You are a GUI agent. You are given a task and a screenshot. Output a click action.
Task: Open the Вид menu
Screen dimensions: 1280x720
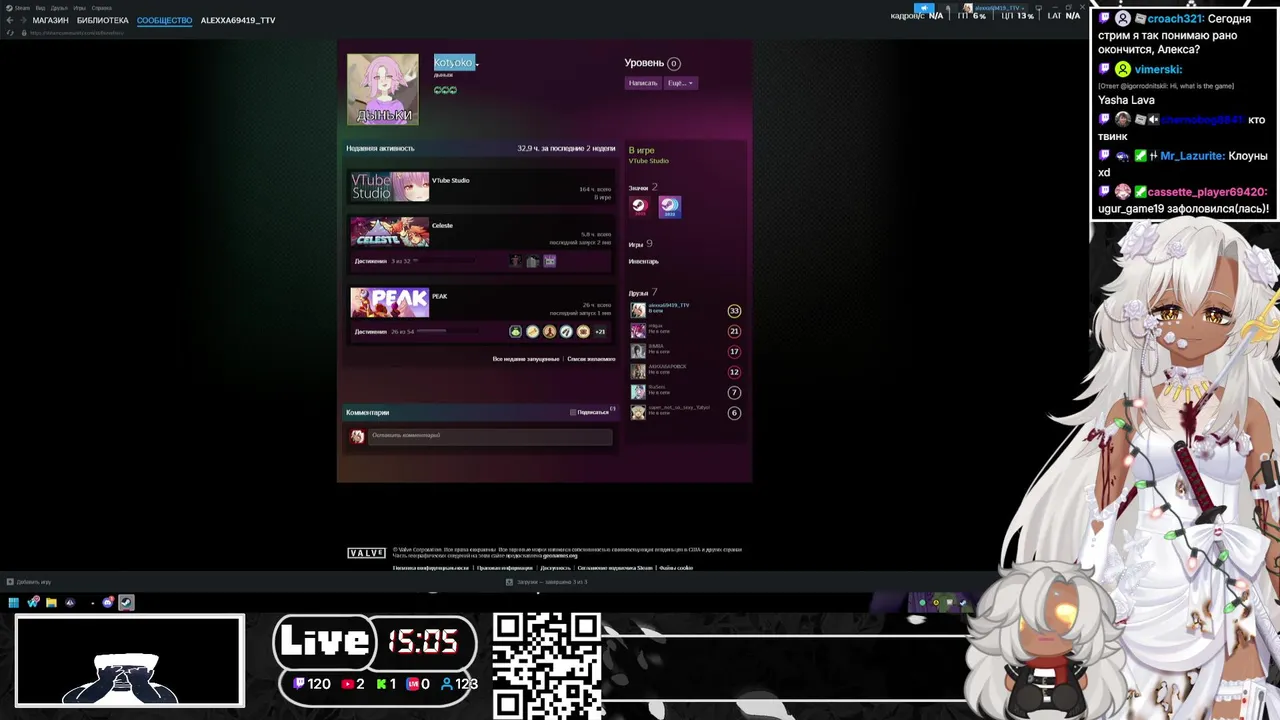40,8
